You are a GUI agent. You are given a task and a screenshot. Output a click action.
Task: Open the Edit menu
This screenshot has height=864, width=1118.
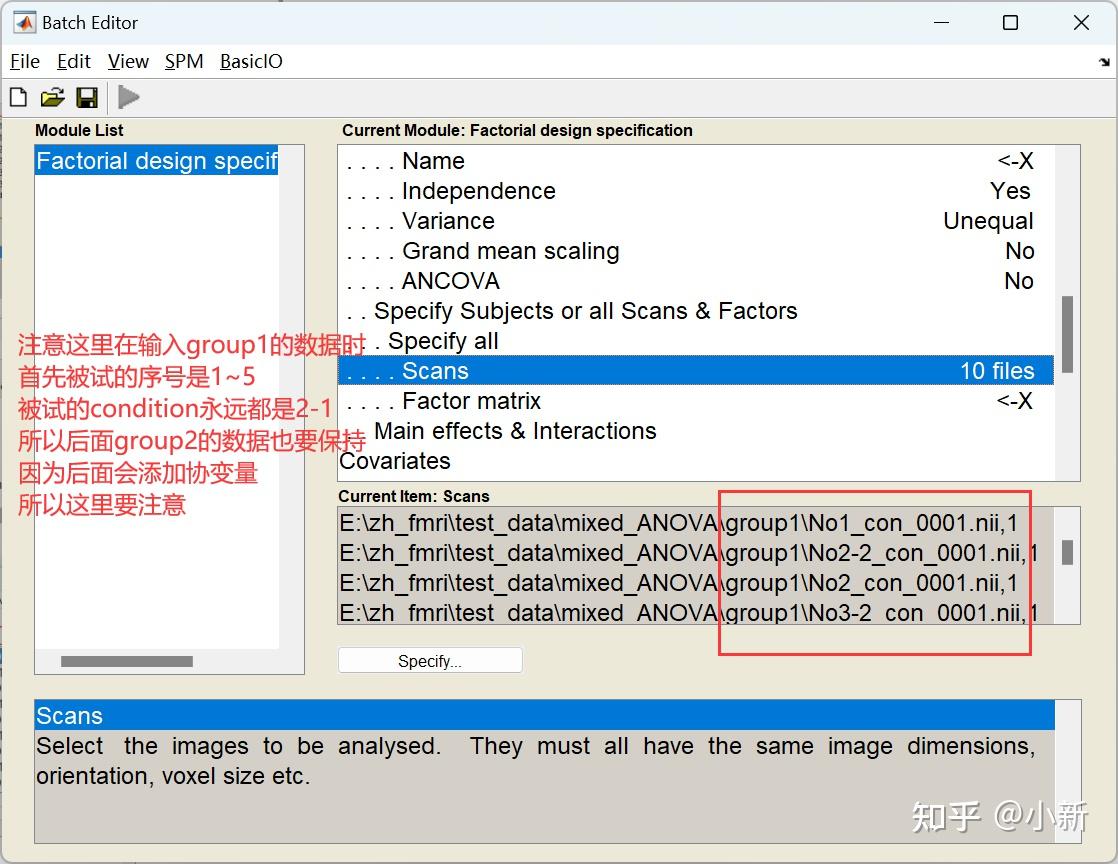click(73, 61)
